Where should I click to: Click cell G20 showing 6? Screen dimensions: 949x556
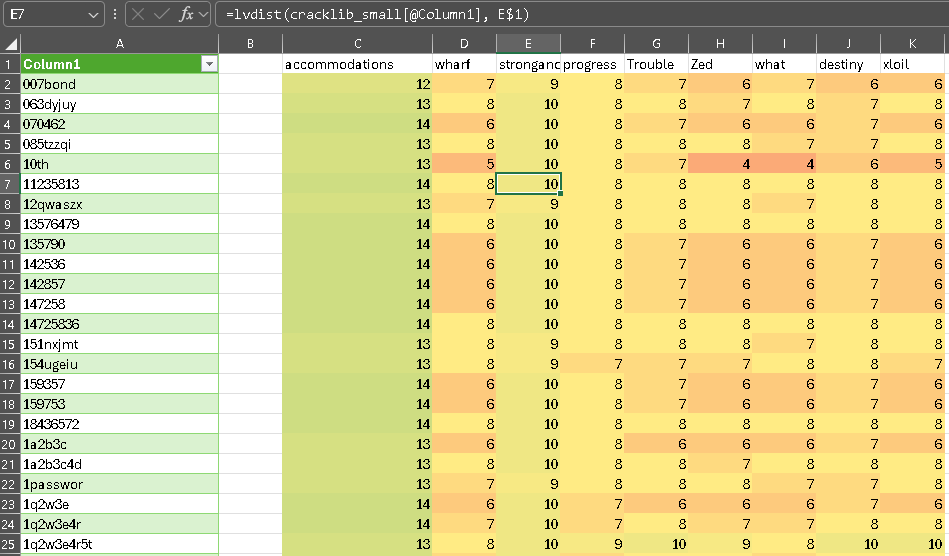click(657, 444)
